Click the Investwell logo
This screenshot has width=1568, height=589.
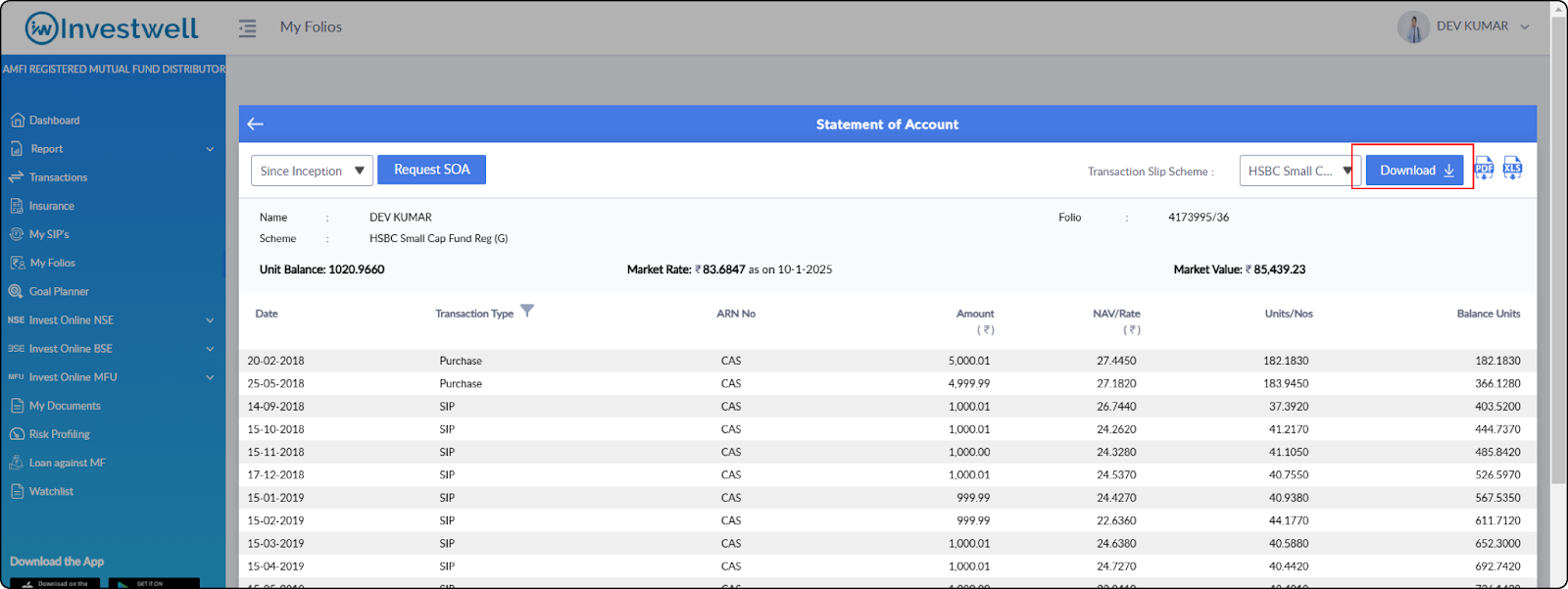click(x=112, y=28)
